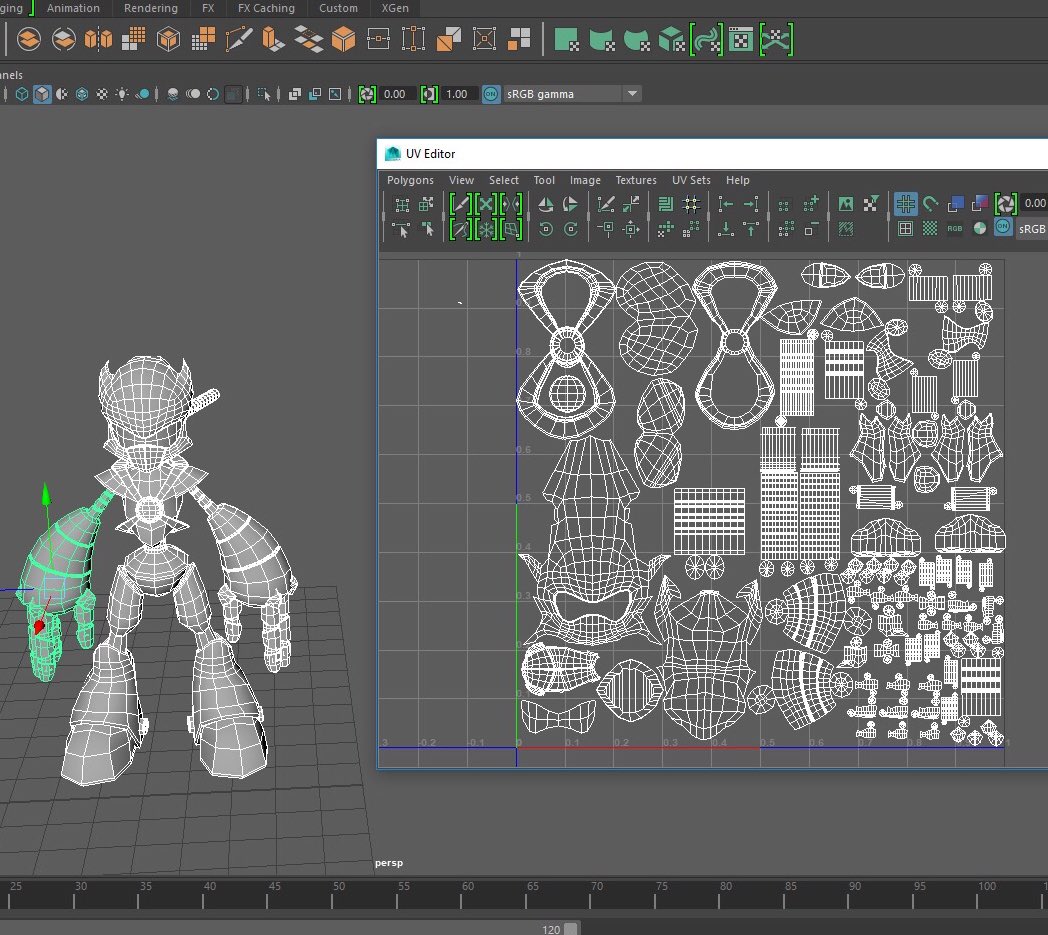Click the Planar mapping shelf icon
Viewport: 1048px width, 935px height.
(x=567, y=39)
